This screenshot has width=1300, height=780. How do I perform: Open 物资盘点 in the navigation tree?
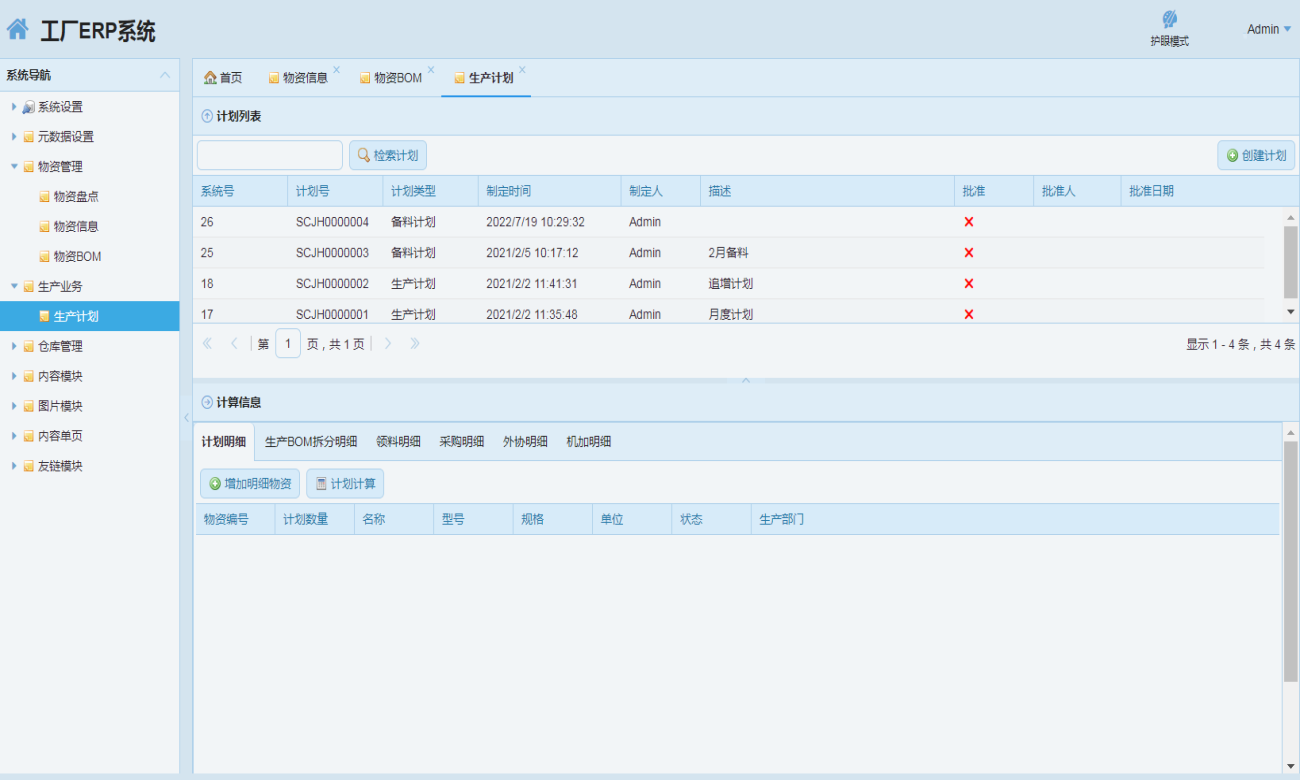tap(76, 197)
